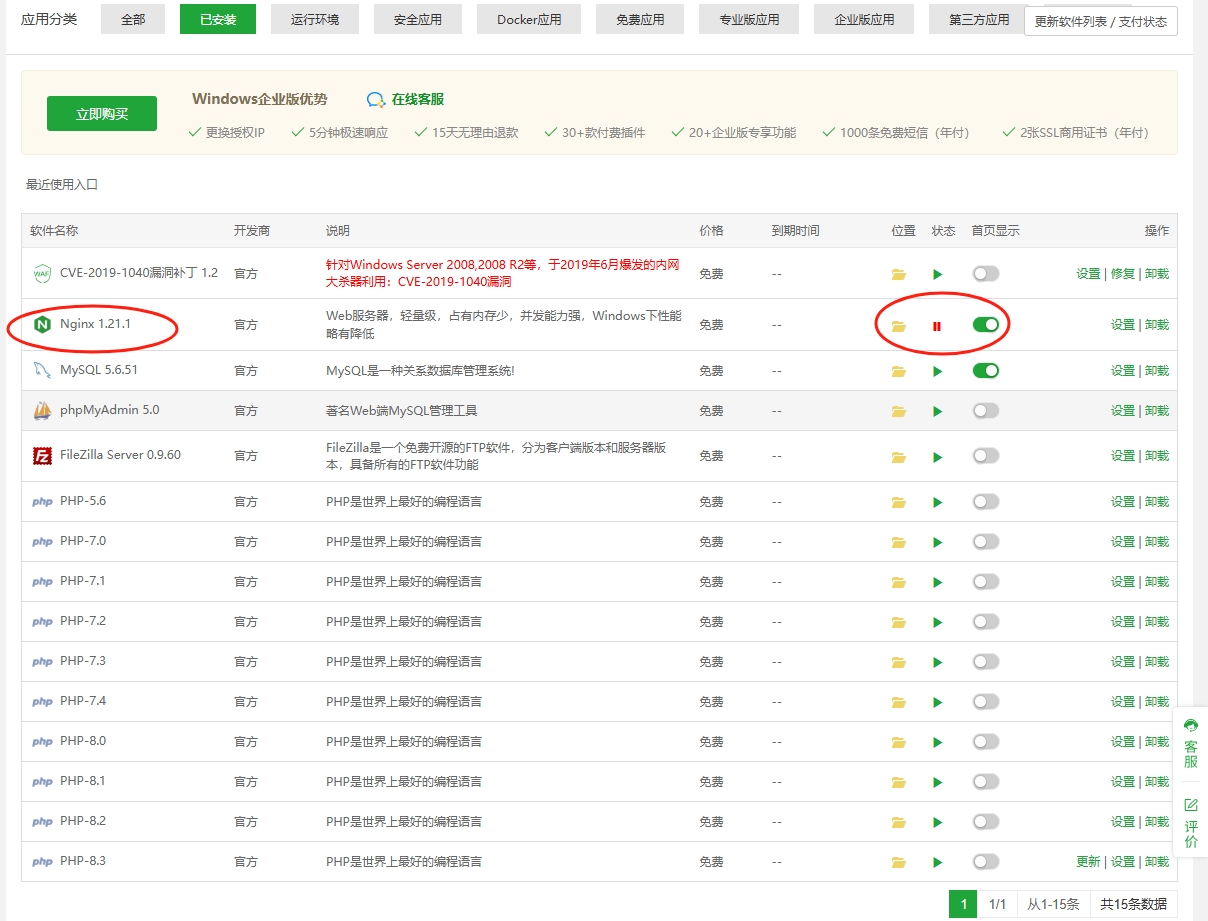Viewport: 1208px width, 921px height.
Task: Open 设置 for PHP-7.4
Action: [x=1123, y=702]
